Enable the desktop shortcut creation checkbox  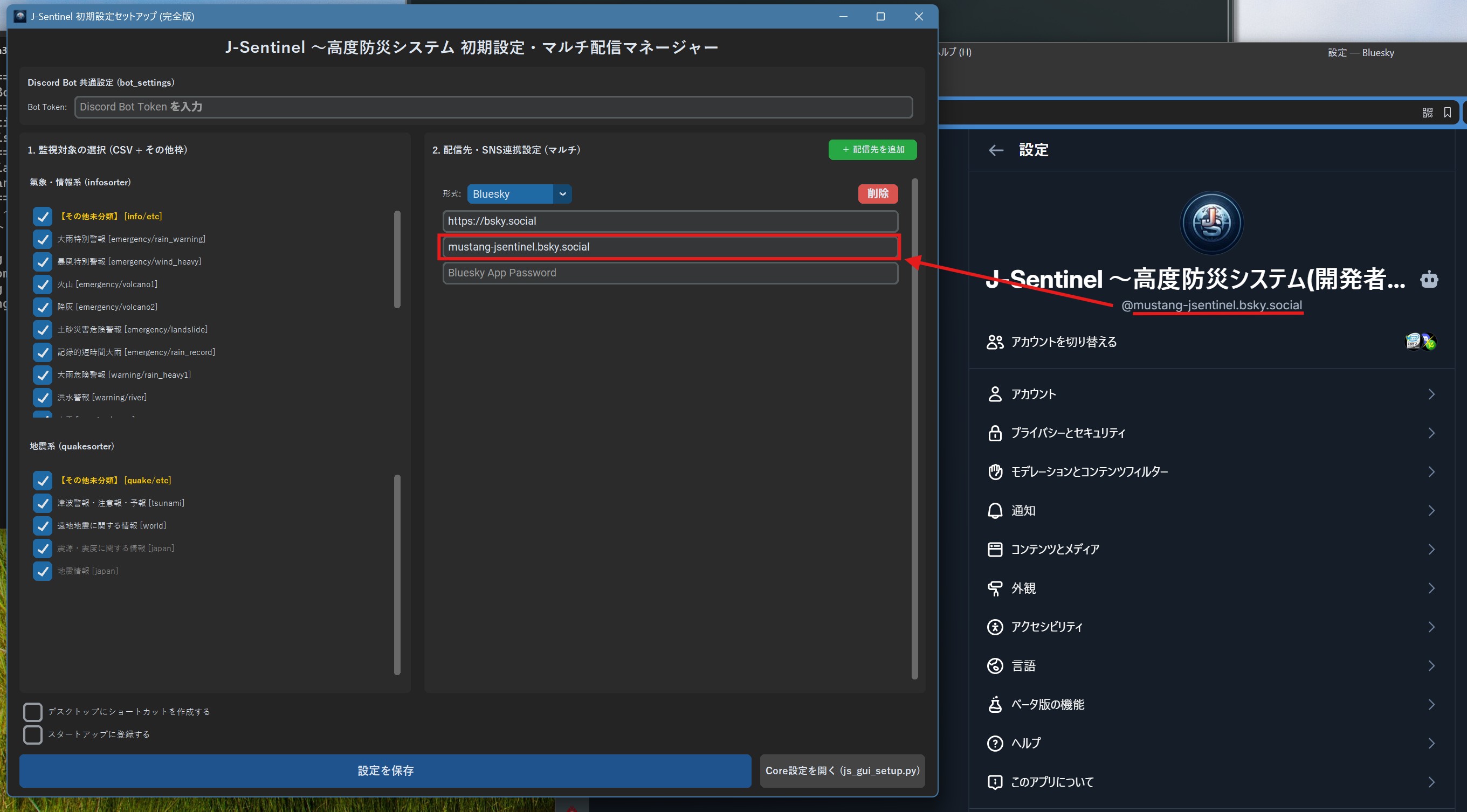coord(32,712)
